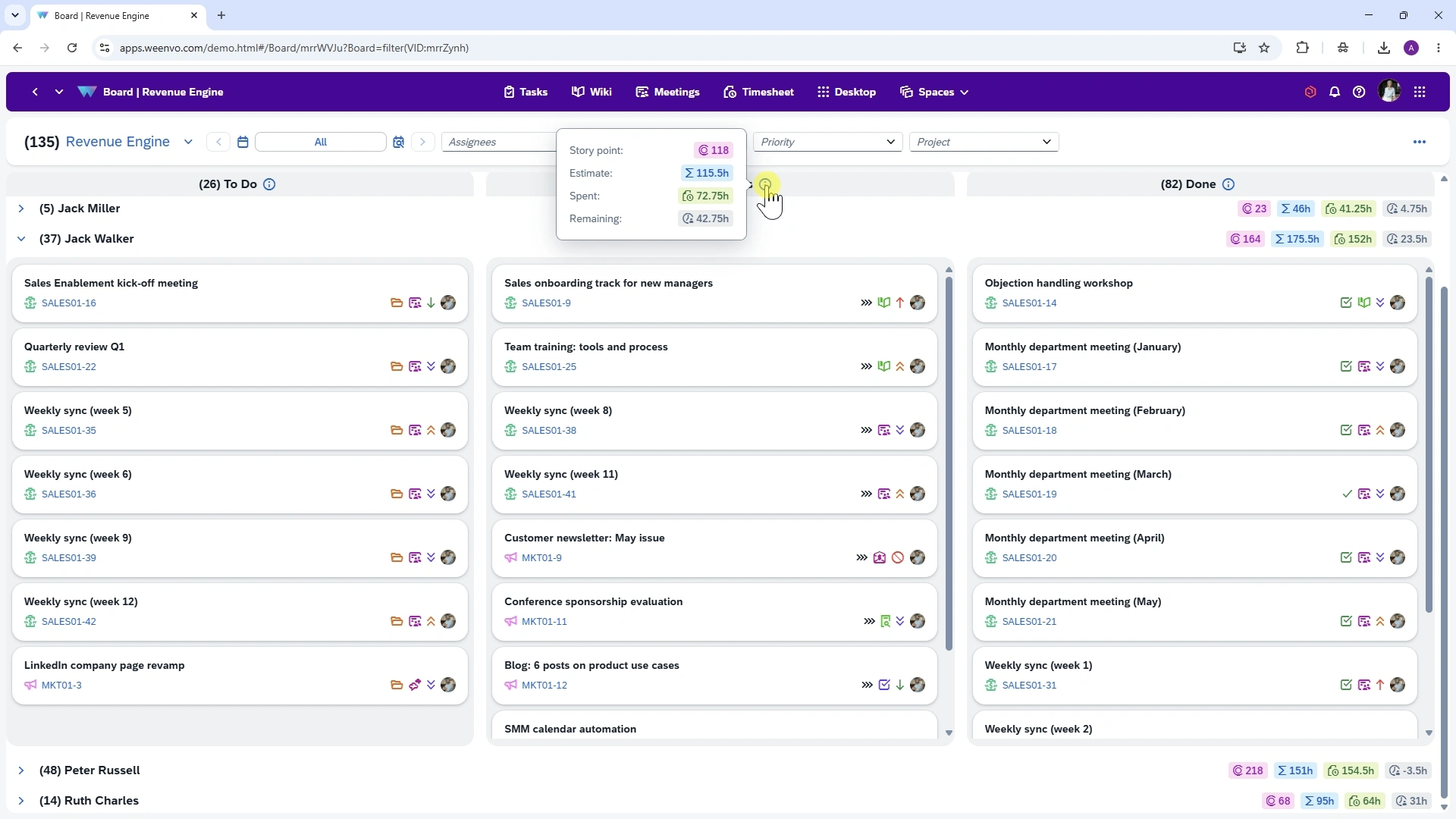Open calendar icon beside the All date field
The height and width of the screenshot is (819, 1456).
(x=243, y=142)
